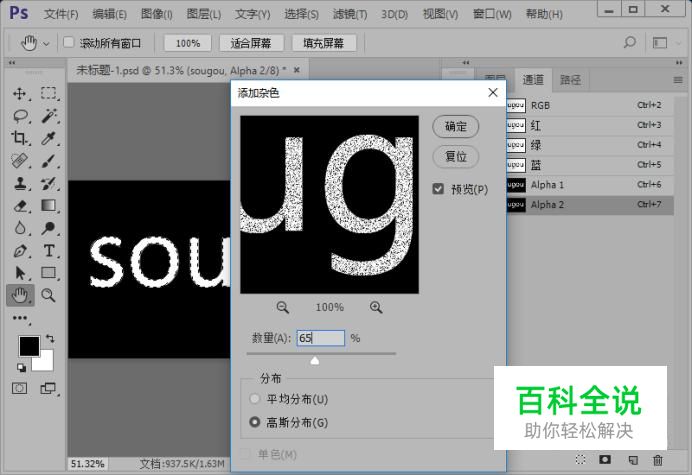Open the 文件(F) menu
Screen dimensions: 692x475
pyautogui.click(x=61, y=14)
